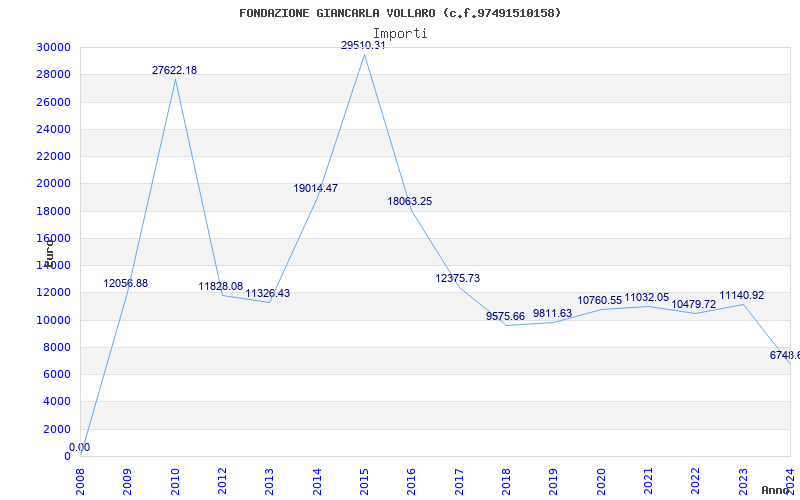This screenshot has width=800, height=500.
Task: Click the 2009 x-axis year label
Action: tap(127, 482)
